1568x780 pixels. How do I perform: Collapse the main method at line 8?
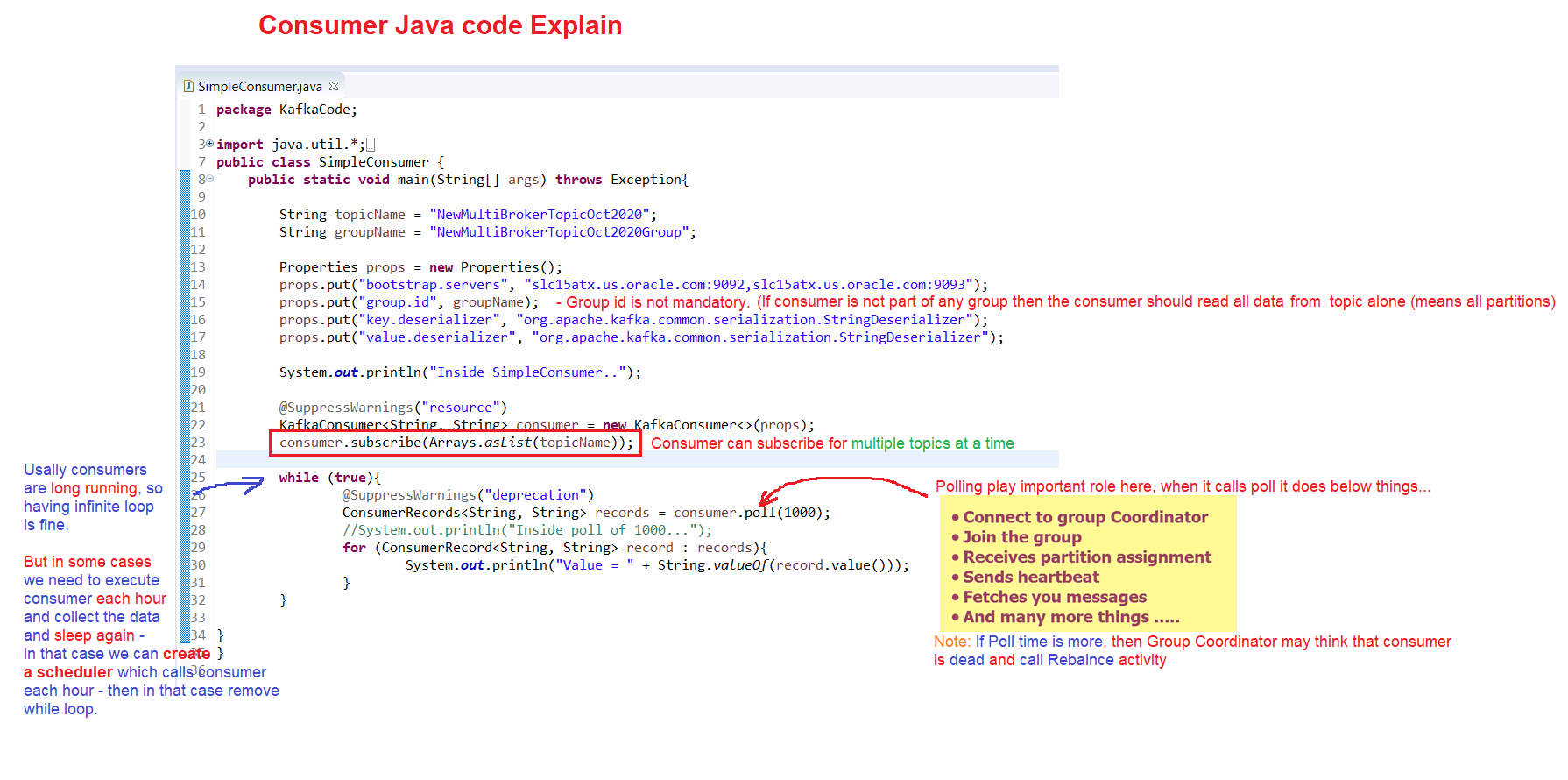point(210,179)
